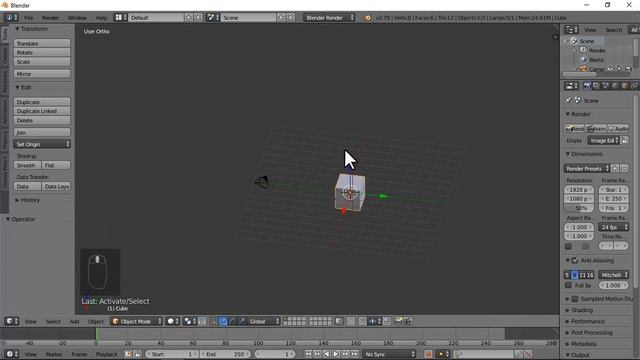Click the OpenGL render animation clapper icon

pyautogui.click(x=407, y=321)
